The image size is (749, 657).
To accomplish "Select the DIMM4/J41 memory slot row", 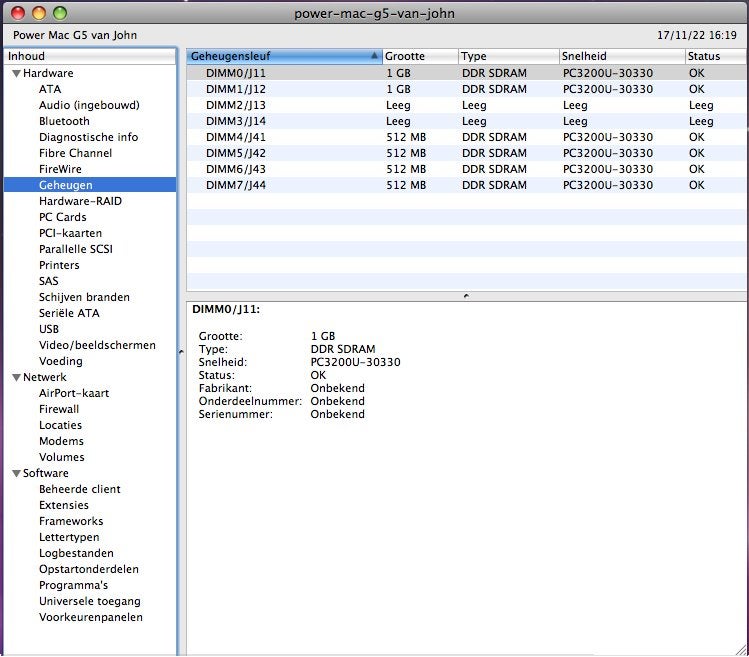I will 466,137.
